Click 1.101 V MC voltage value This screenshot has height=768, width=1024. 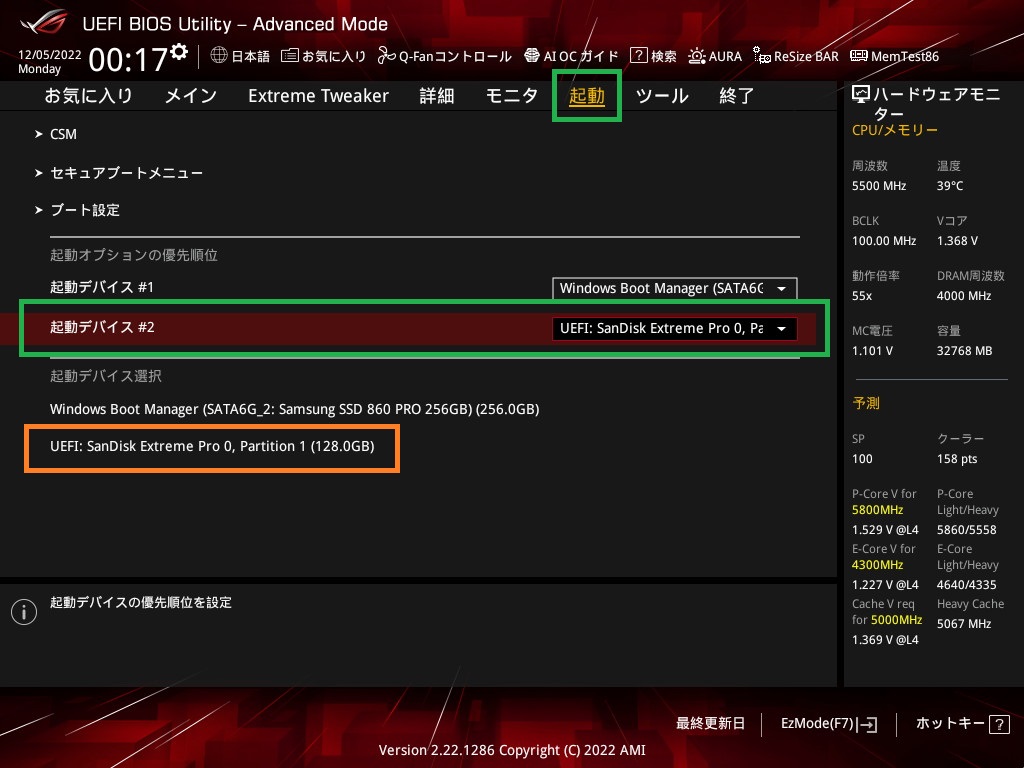tap(872, 351)
